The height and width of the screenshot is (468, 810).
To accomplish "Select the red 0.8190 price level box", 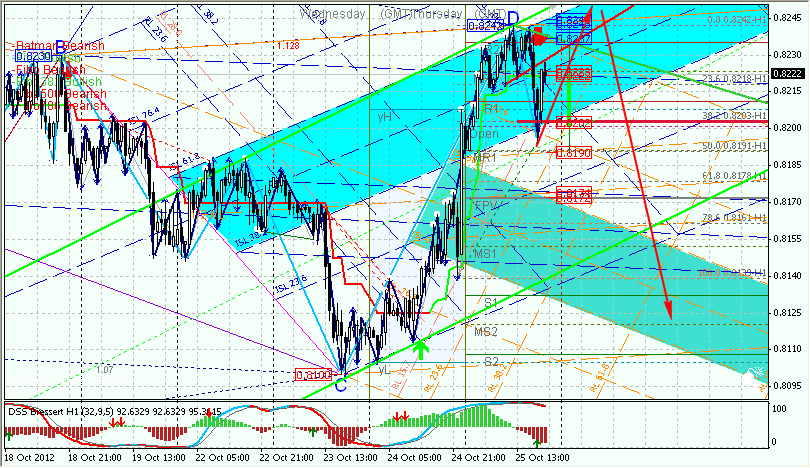I will click(572, 153).
